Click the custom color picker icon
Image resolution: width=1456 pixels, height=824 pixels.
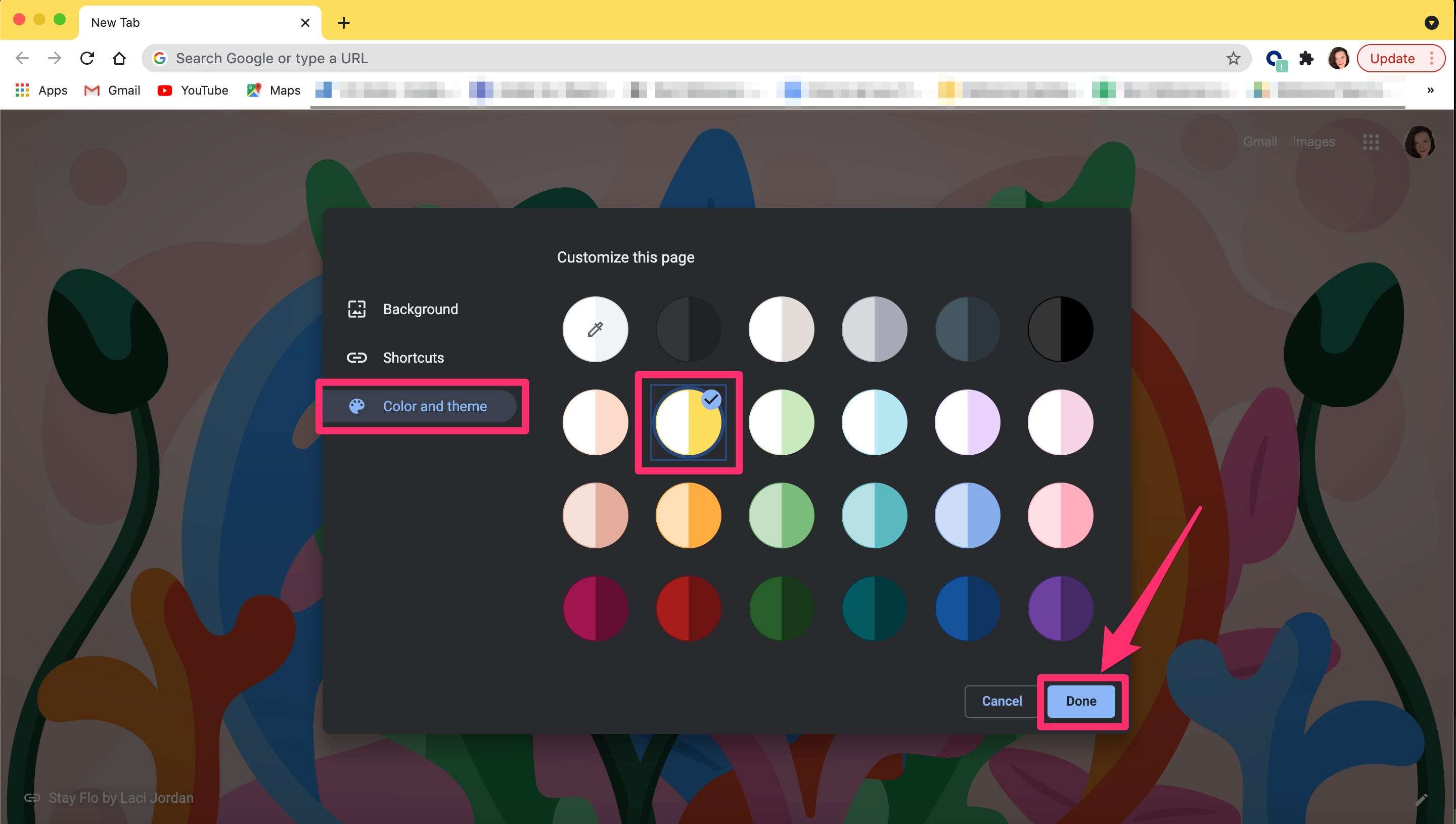click(595, 329)
